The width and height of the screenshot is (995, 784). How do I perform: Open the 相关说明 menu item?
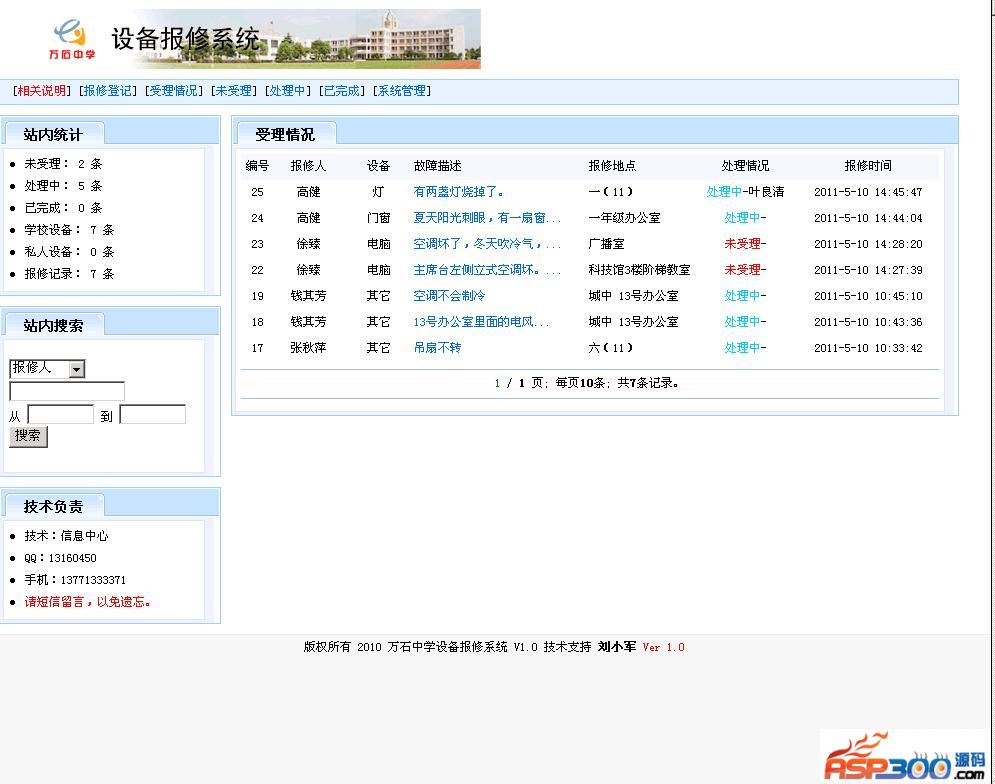(41, 91)
